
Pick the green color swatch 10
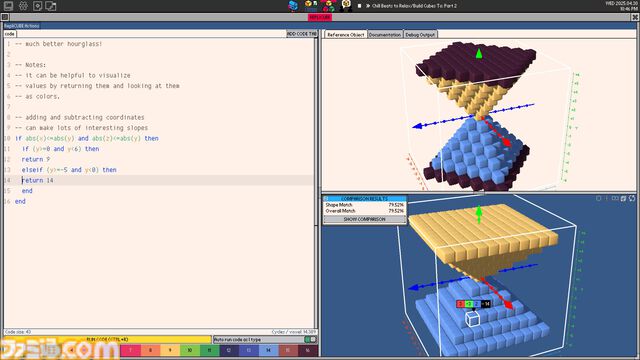click(x=190, y=350)
